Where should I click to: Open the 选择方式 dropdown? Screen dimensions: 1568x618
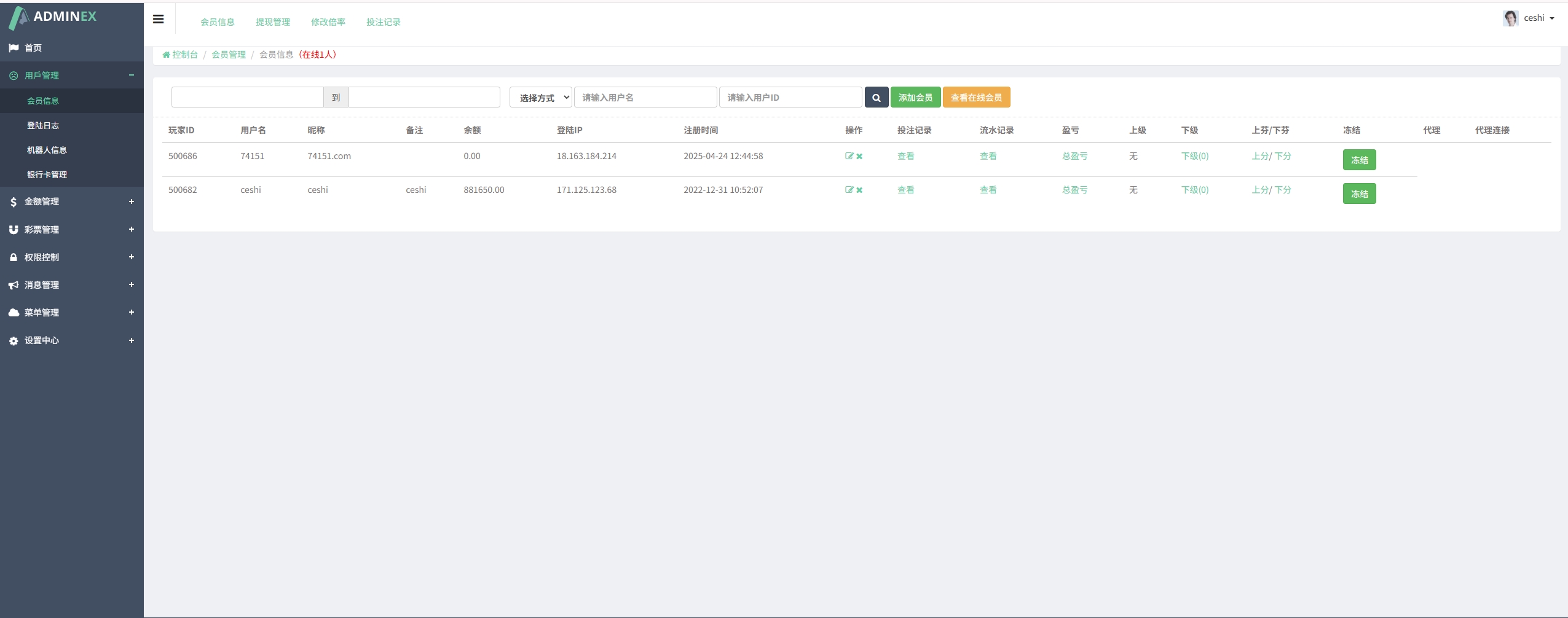540,98
